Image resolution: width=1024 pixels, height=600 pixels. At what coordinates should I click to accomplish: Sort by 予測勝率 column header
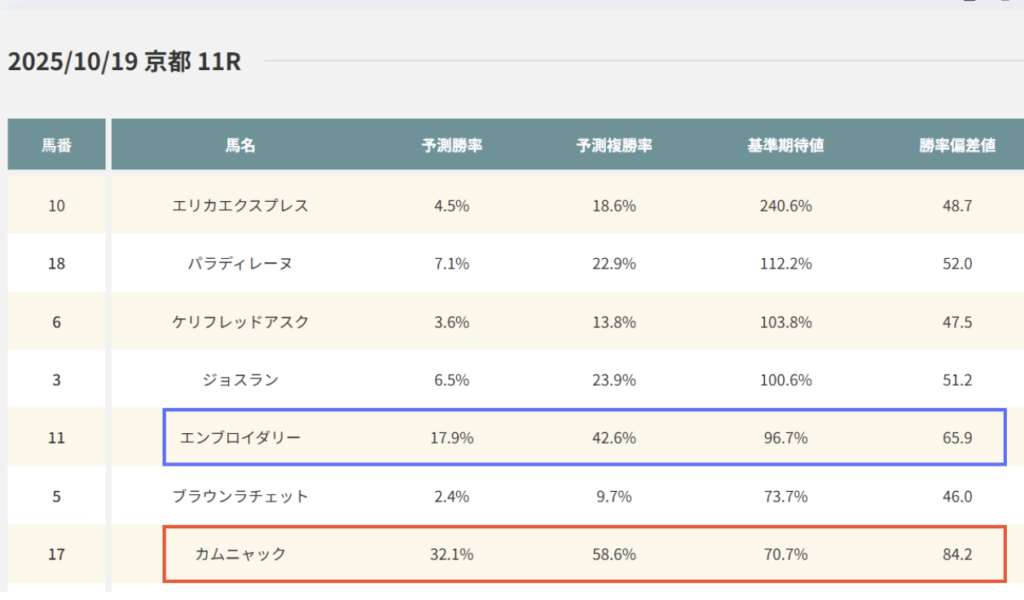click(452, 146)
